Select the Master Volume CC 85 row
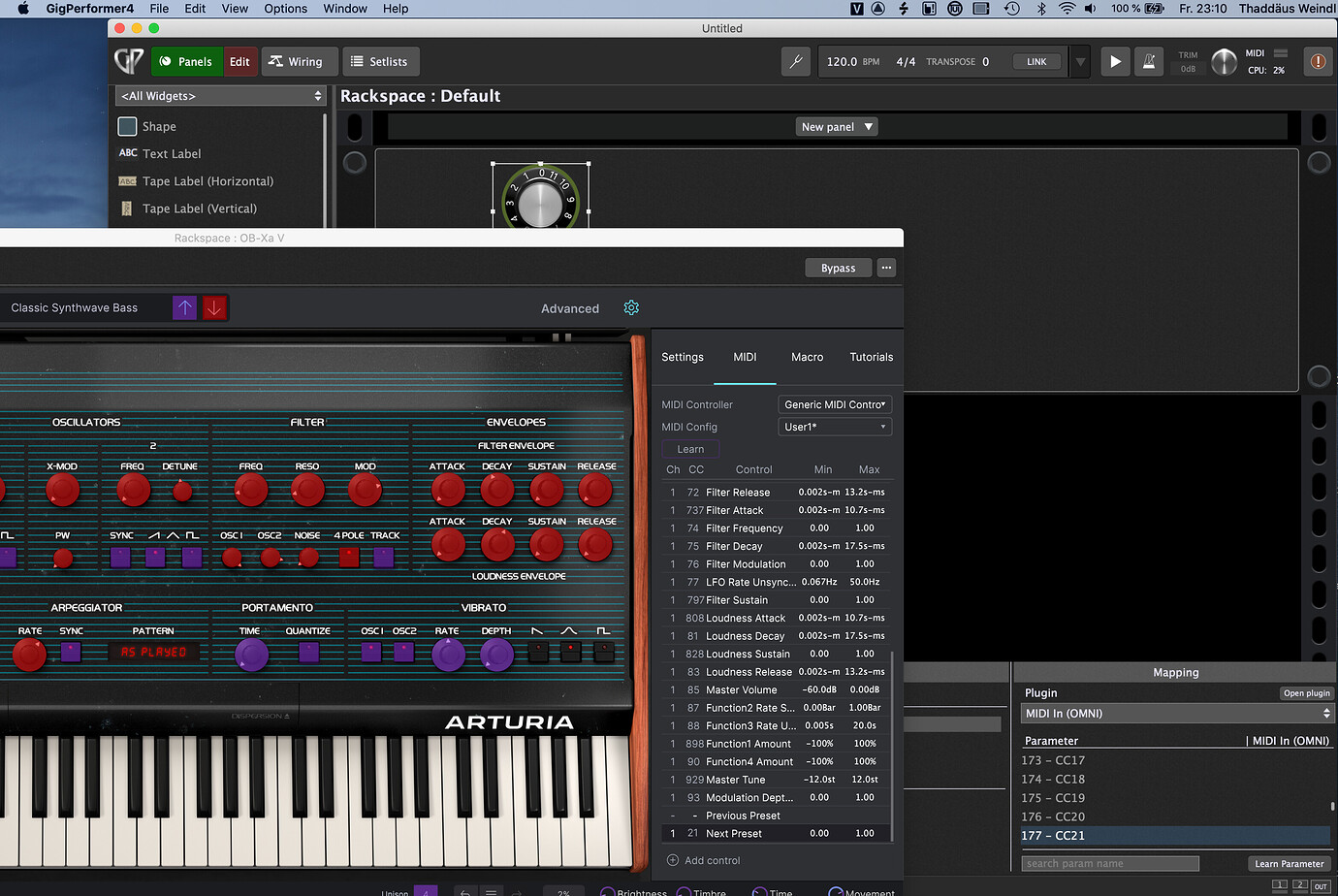Viewport: 1338px width, 896px height. click(777, 689)
